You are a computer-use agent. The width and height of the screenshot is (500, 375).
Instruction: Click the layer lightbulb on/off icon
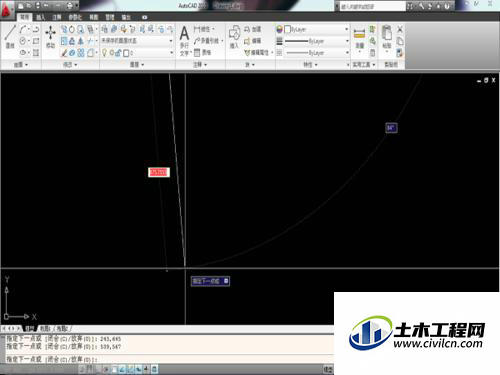(x=104, y=53)
